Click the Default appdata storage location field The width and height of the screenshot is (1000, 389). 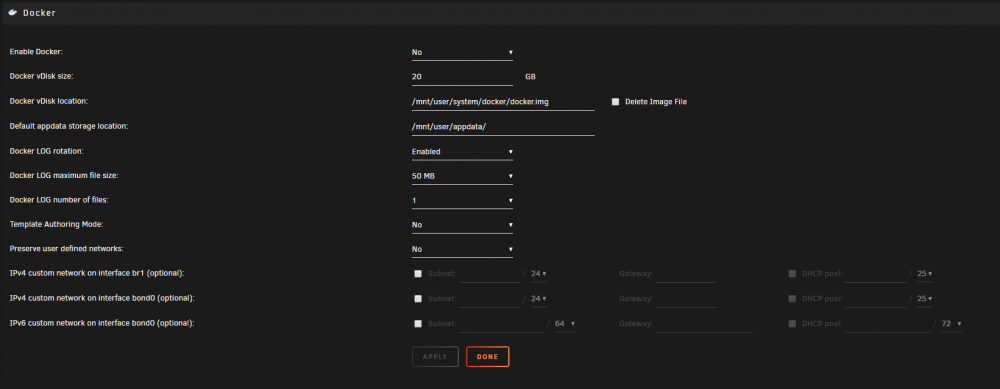(503, 126)
